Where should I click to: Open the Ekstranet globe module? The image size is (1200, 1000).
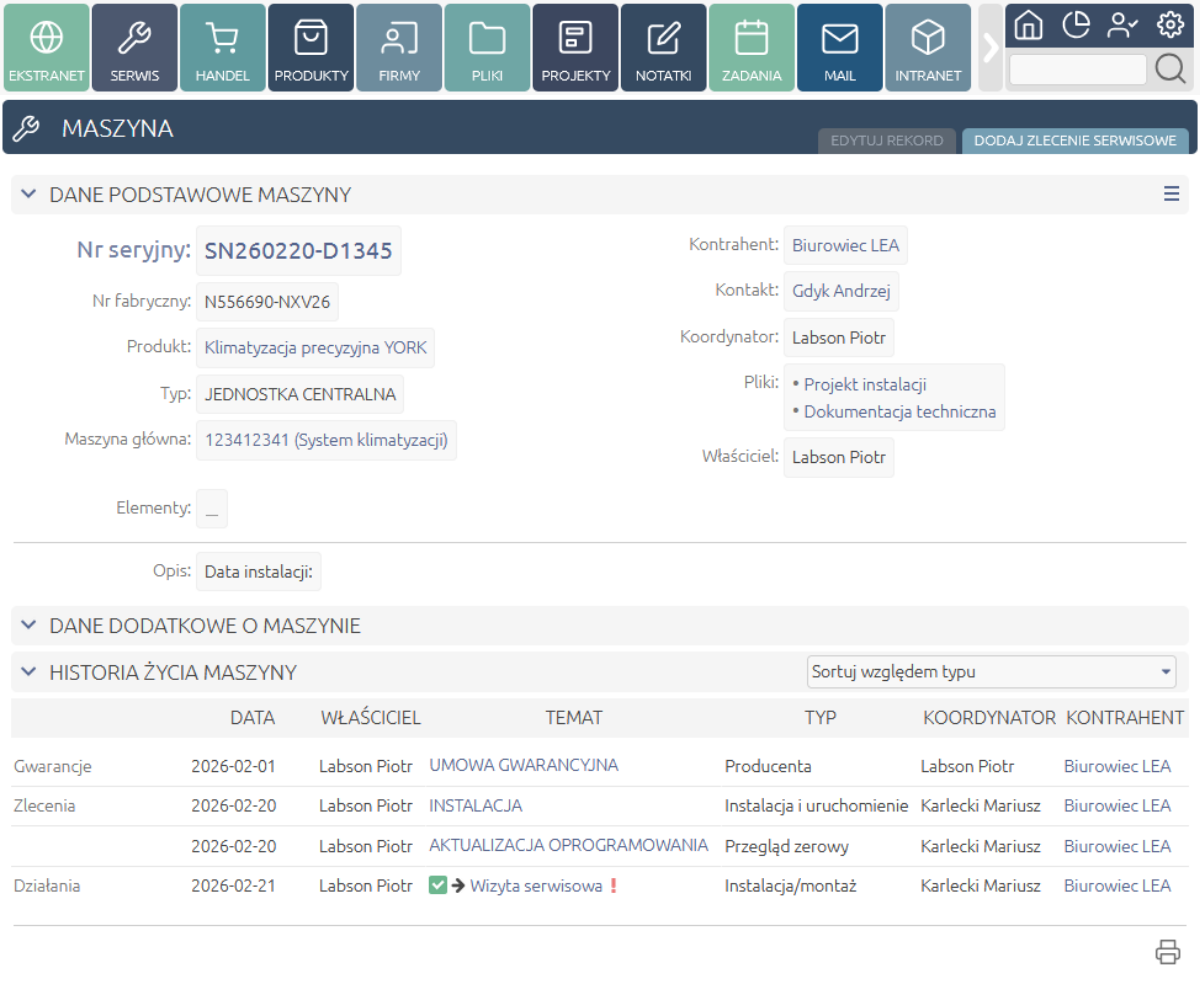click(46, 48)
